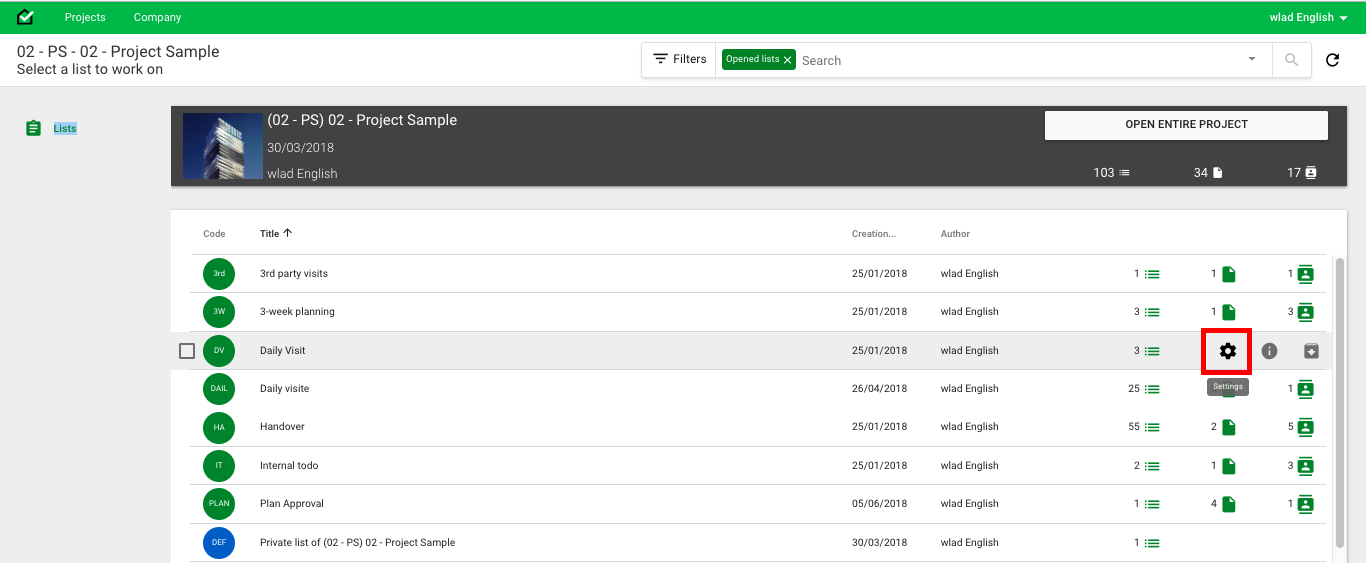Select Lists in the sidebar
The height and width of the screenshot is (563, 1366).
[x=65, y=128]
